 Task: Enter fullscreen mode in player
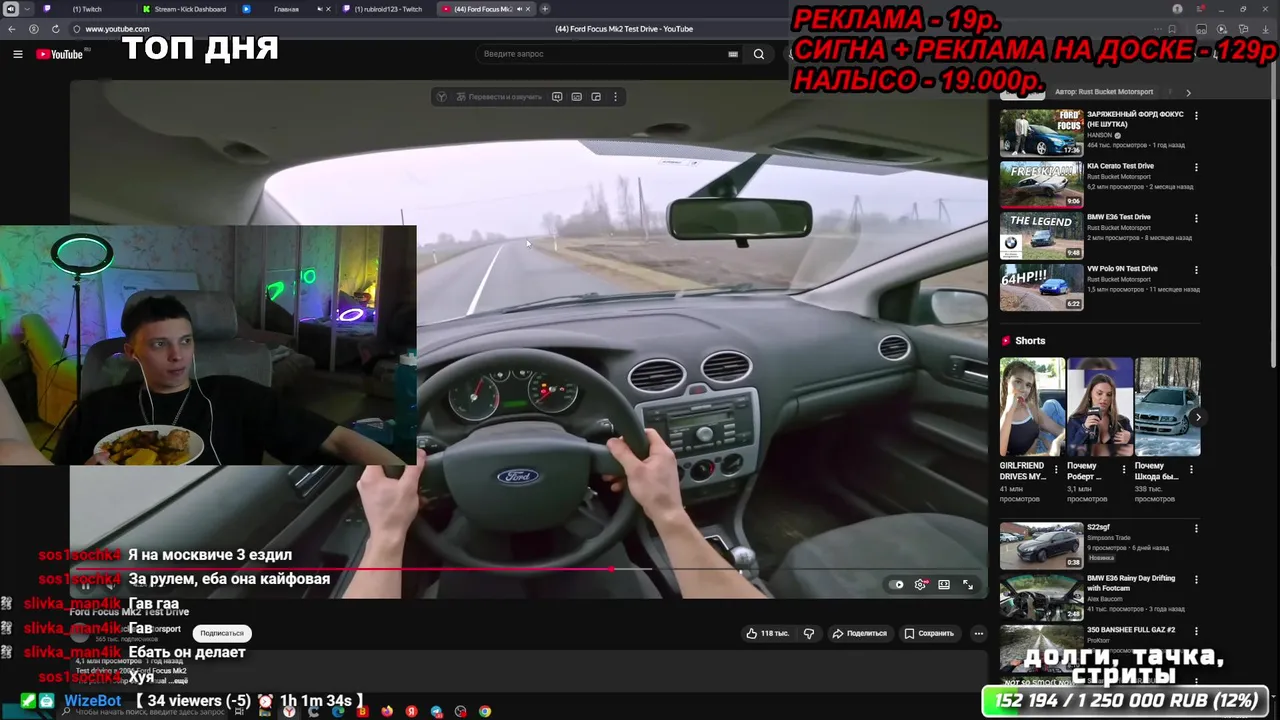968,585
